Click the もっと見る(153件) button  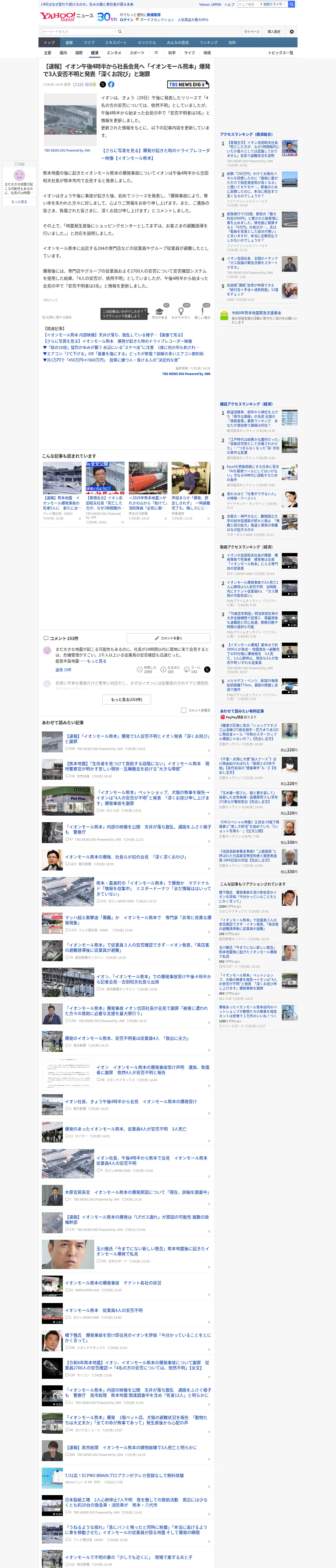(x=127, y=699)
